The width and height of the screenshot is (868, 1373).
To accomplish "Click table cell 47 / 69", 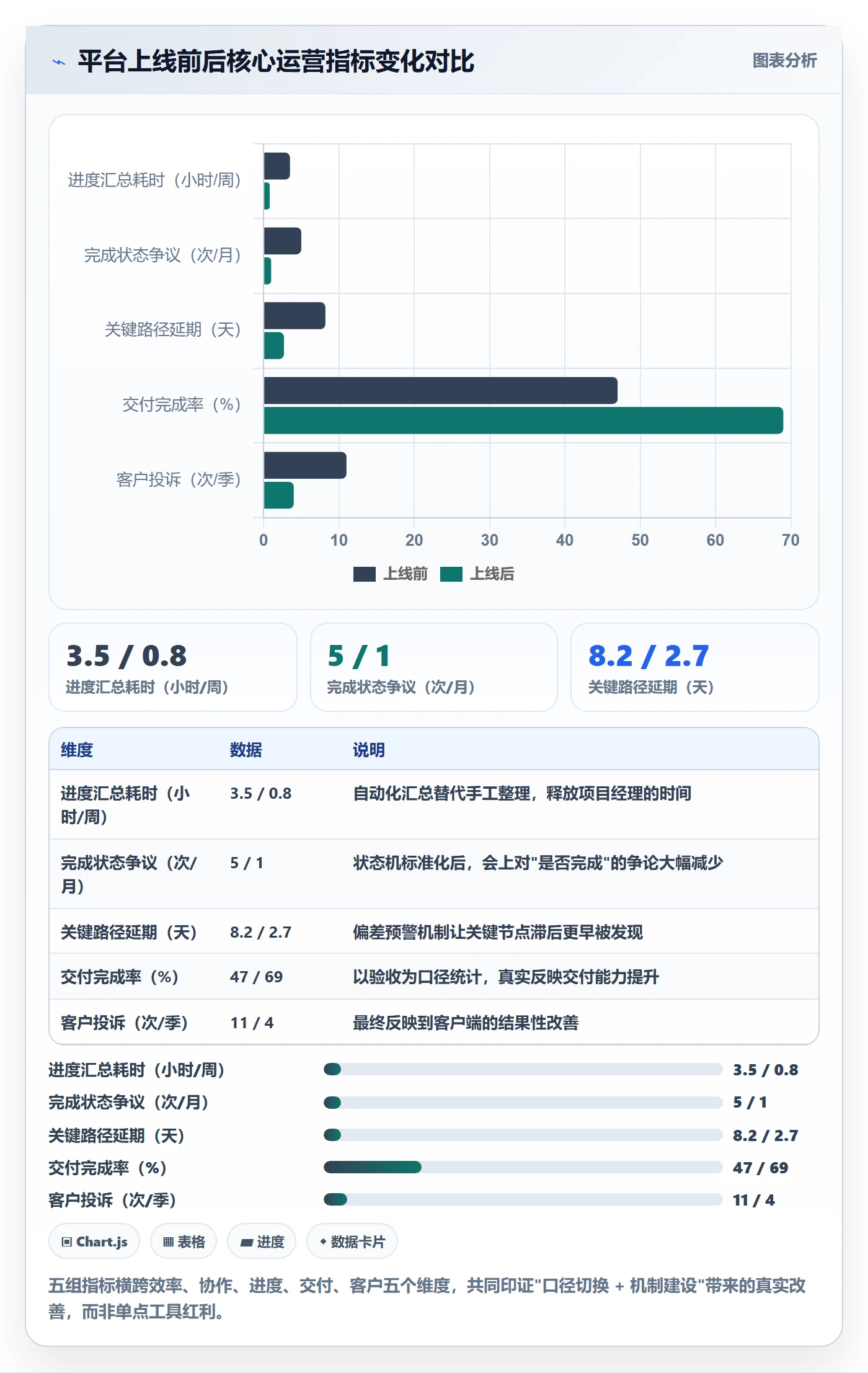I will click(x=256, y=977).
